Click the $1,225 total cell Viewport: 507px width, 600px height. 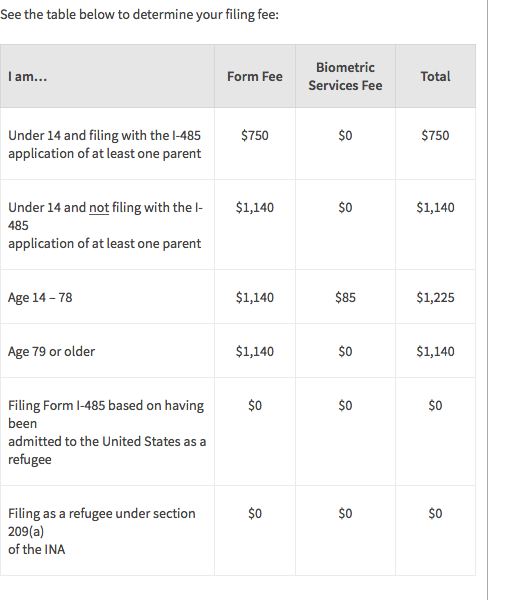[x=435, y=297]
